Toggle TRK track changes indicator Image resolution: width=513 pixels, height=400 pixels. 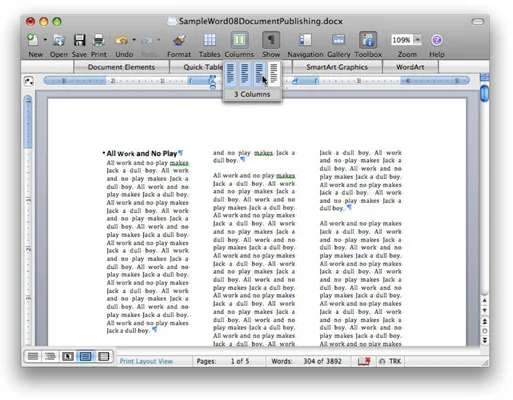pyautogui.click(x=395, y=361)
